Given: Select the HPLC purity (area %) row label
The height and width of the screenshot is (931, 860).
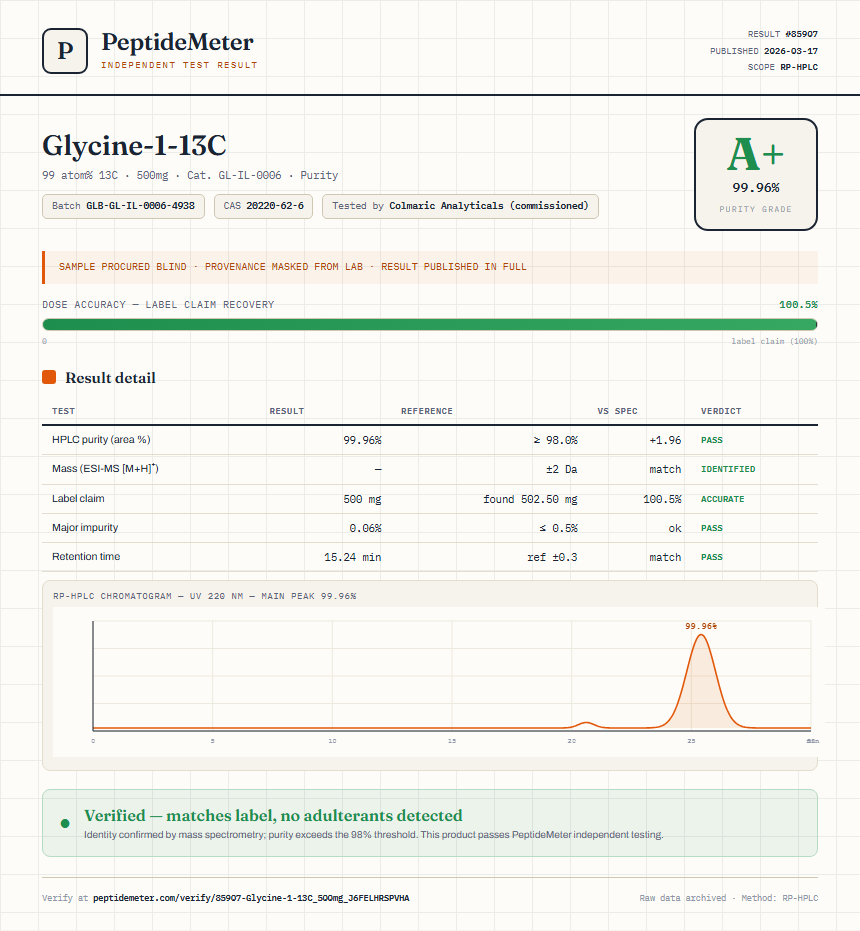Looking at the screenshot, I should tap(101, 439).
